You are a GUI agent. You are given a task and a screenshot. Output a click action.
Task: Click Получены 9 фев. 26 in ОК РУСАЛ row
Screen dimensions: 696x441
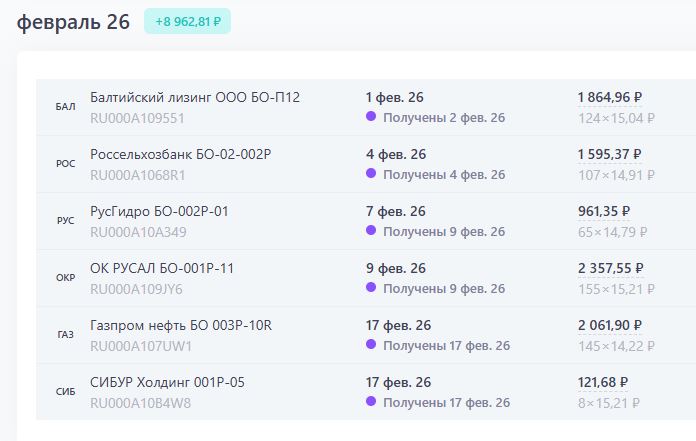[444, 289]
